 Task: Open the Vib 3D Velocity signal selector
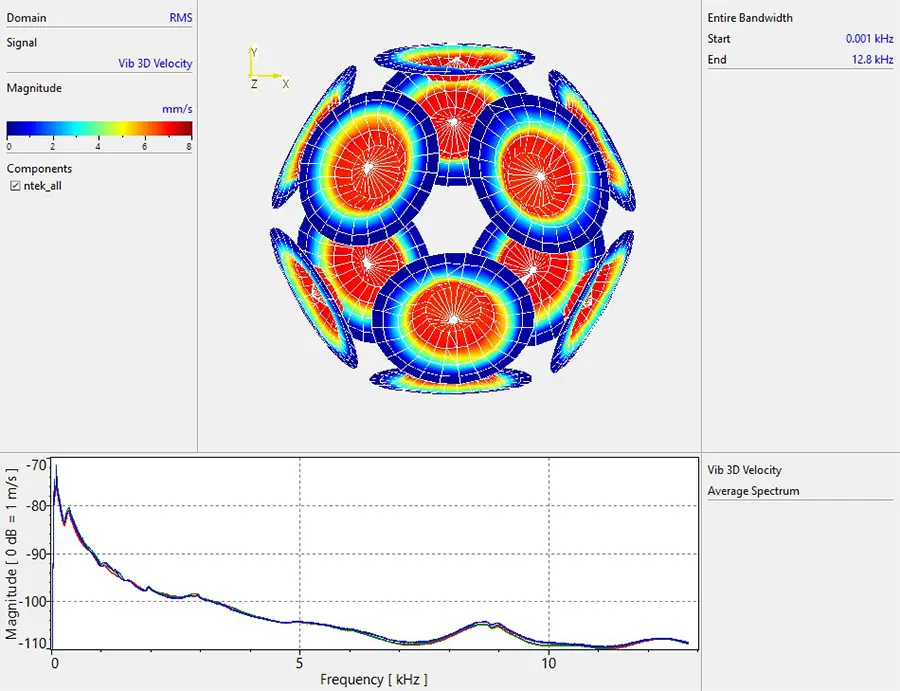point(155,63)
